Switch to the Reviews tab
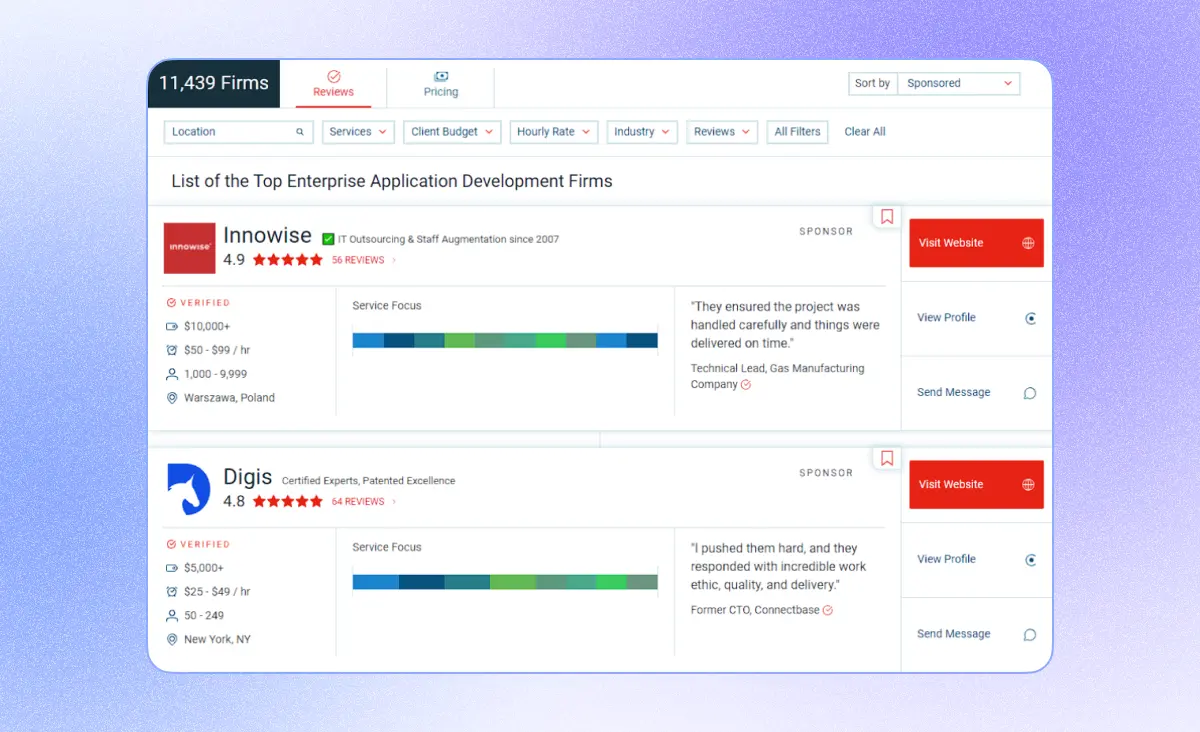Screen dimensions: 1200x732 (x=333, y=84)
